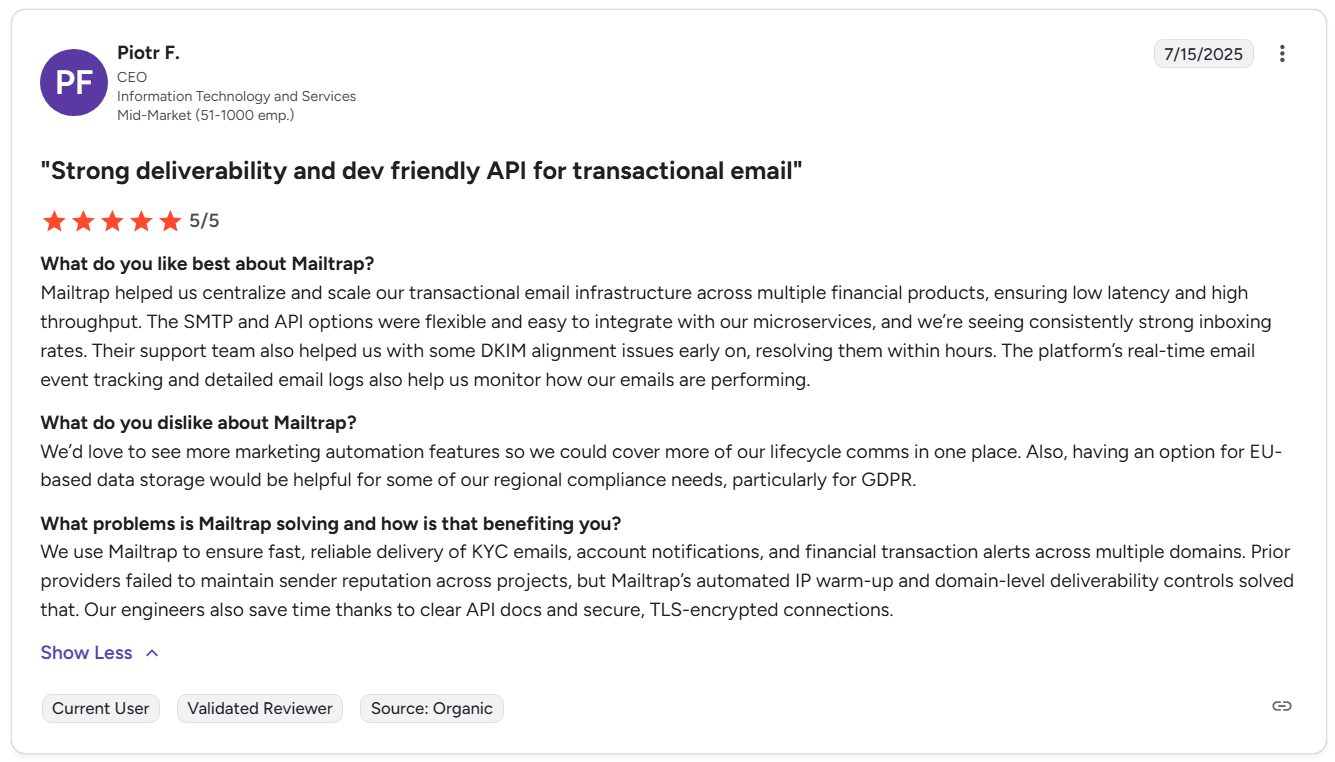Copy the review permalink using the chain icon
The image size is (1335, 762).
pos(1282,705)
